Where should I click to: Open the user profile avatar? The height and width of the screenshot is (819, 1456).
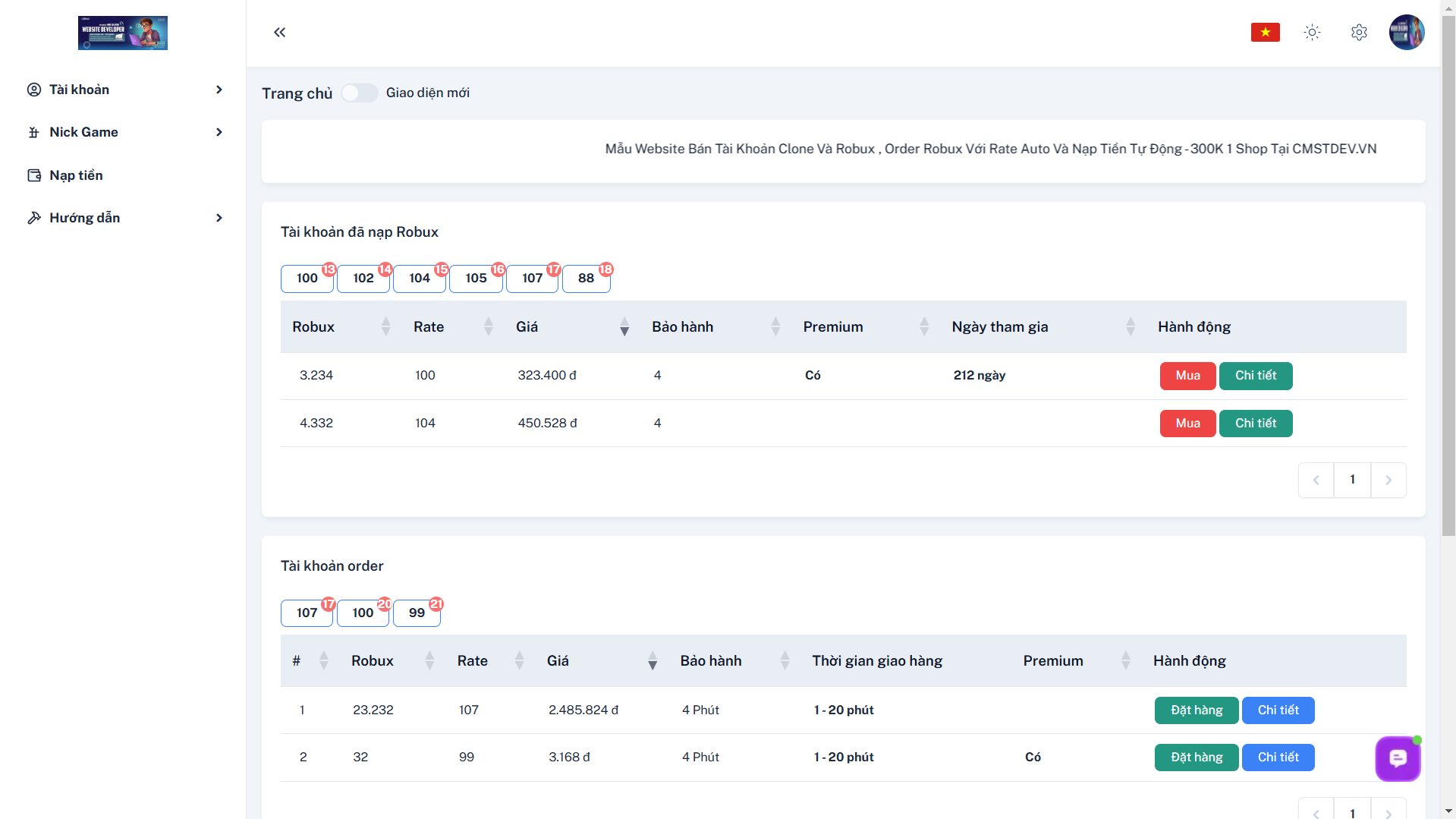(x=1406, y=32)
